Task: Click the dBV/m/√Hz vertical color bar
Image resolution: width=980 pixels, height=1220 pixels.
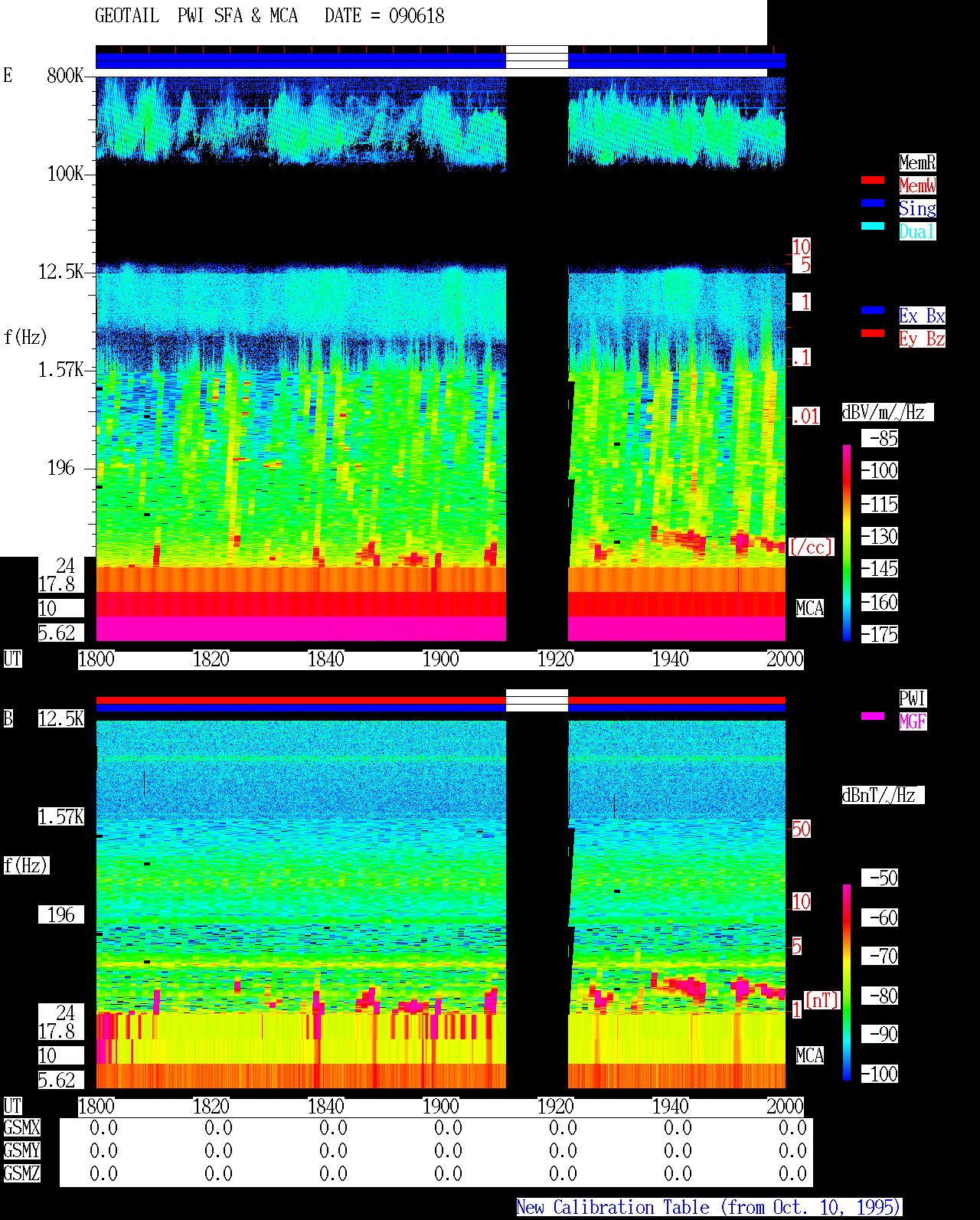Action: click(847, 542)
